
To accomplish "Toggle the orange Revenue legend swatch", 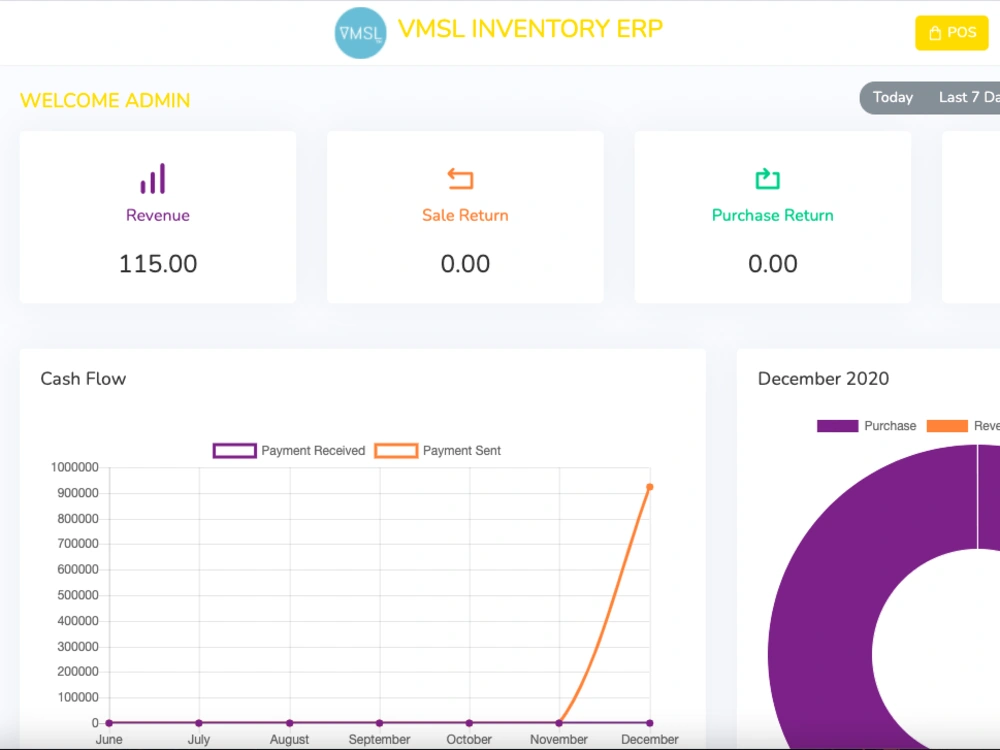I will [x=947, y=426].
